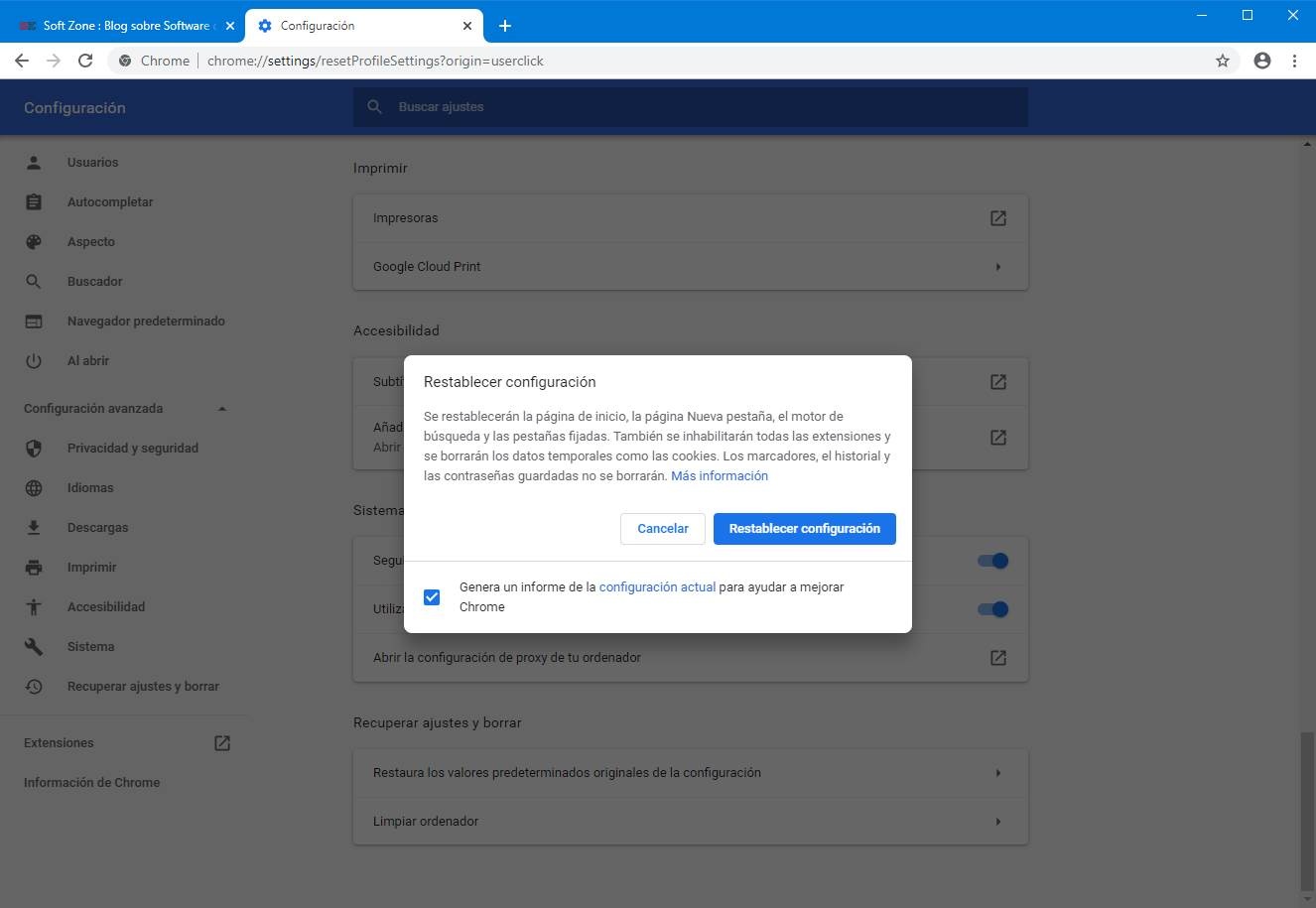Open Información de Chrome
1316x908 pixels.
91,782
